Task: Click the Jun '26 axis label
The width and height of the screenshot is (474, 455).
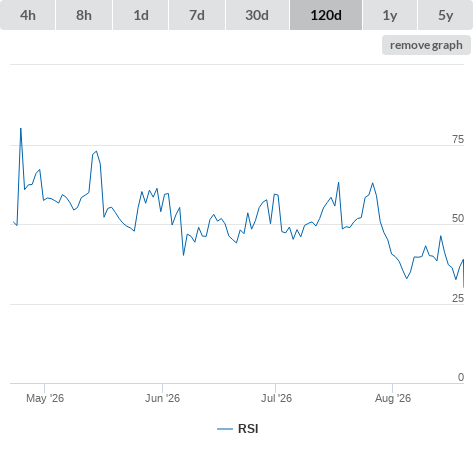Action: pyautogui.click(x=162, y=398)
